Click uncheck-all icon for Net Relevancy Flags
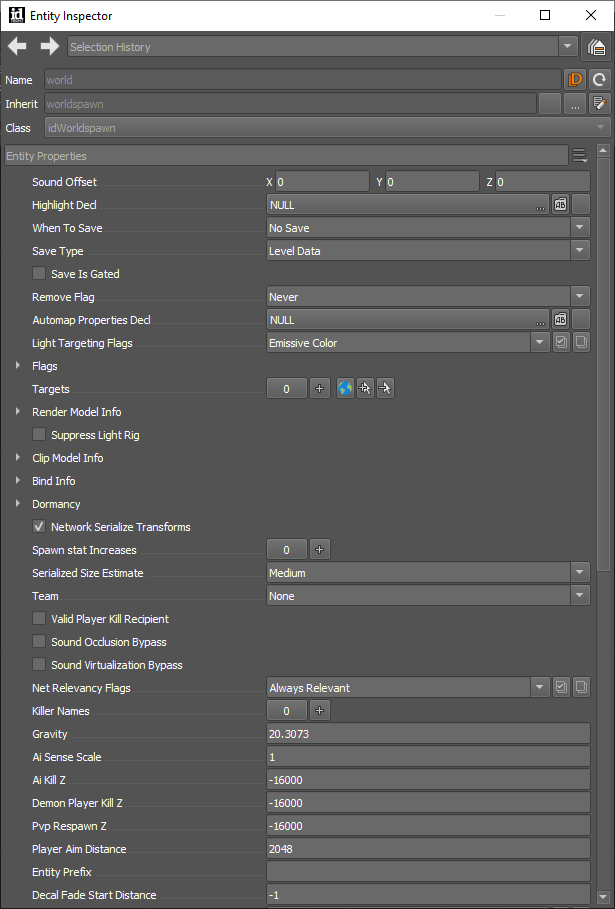Image resolution: width=615 pixels, height=909 pixels. pyautogui.click(x=581, y=688)
